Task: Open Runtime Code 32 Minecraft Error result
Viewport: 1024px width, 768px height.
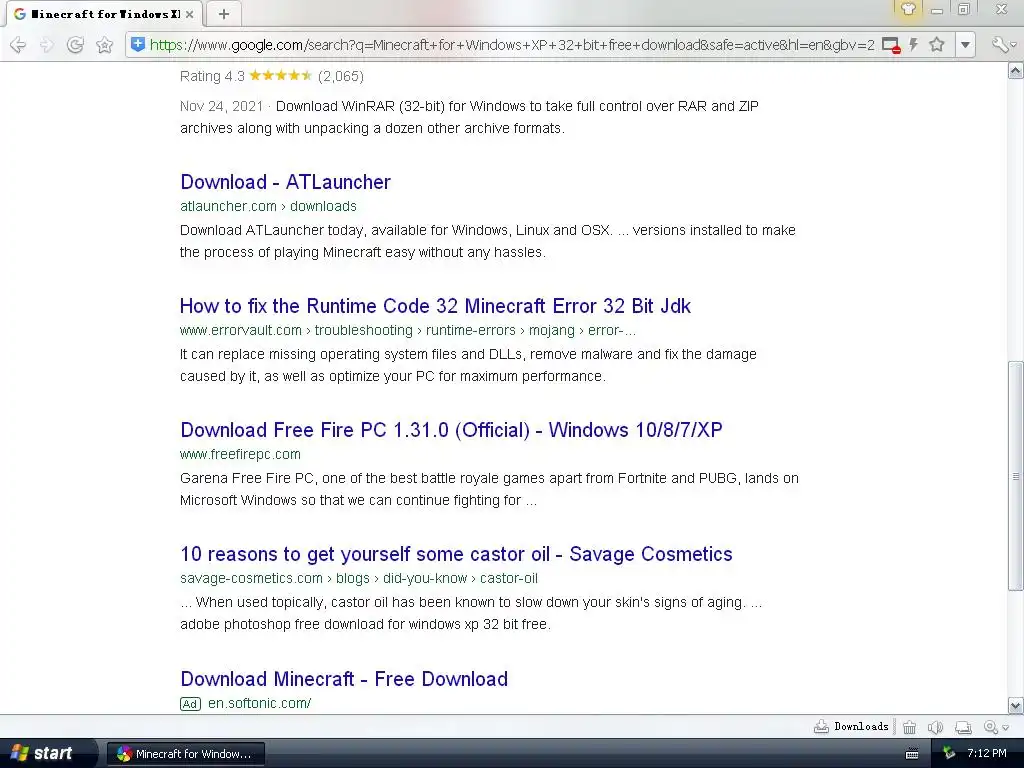Action: pyautogui.click(x=435, y=306)
